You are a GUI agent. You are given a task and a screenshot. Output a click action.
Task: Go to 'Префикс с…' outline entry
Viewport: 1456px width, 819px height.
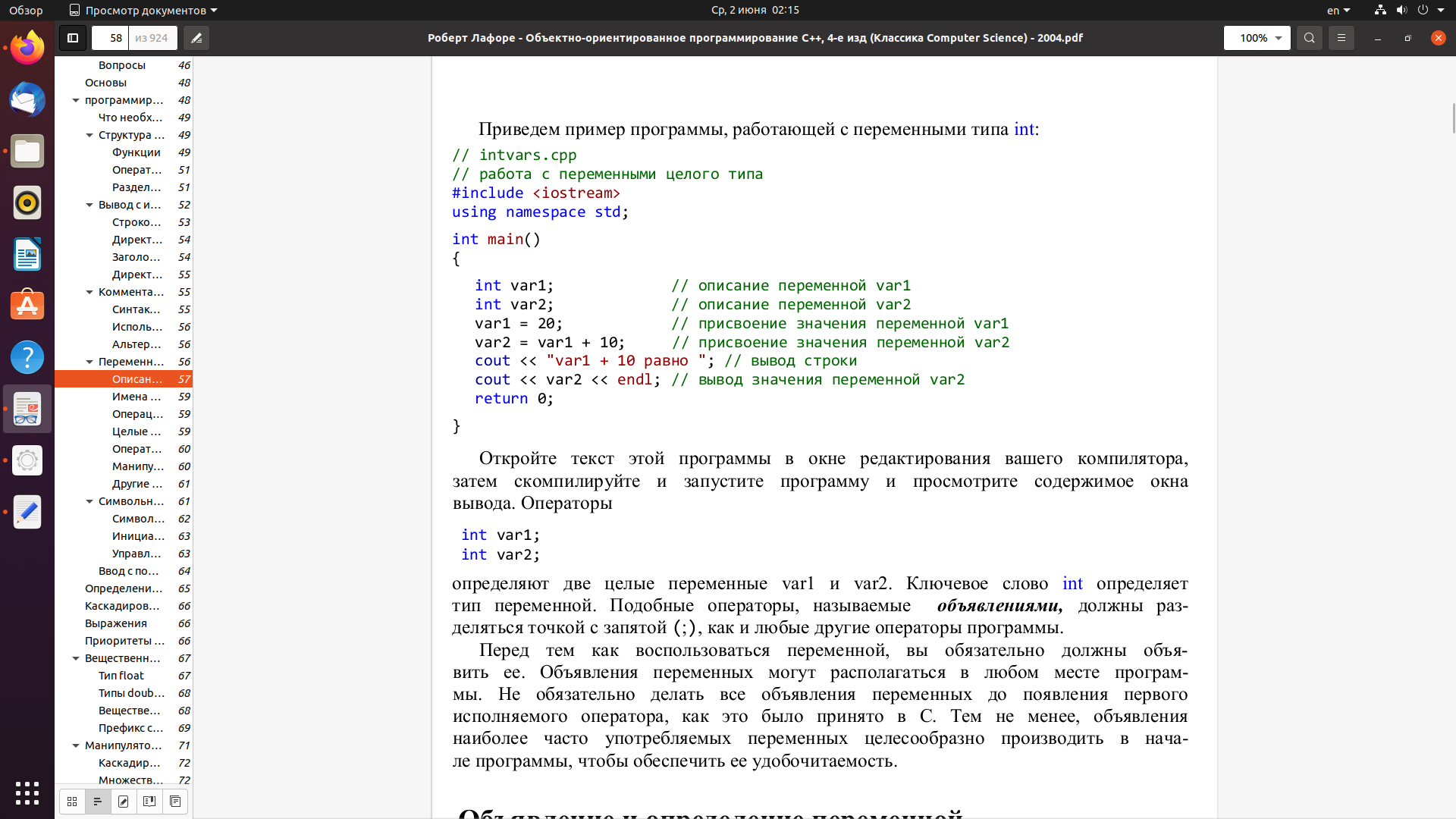tap(124, 728)
